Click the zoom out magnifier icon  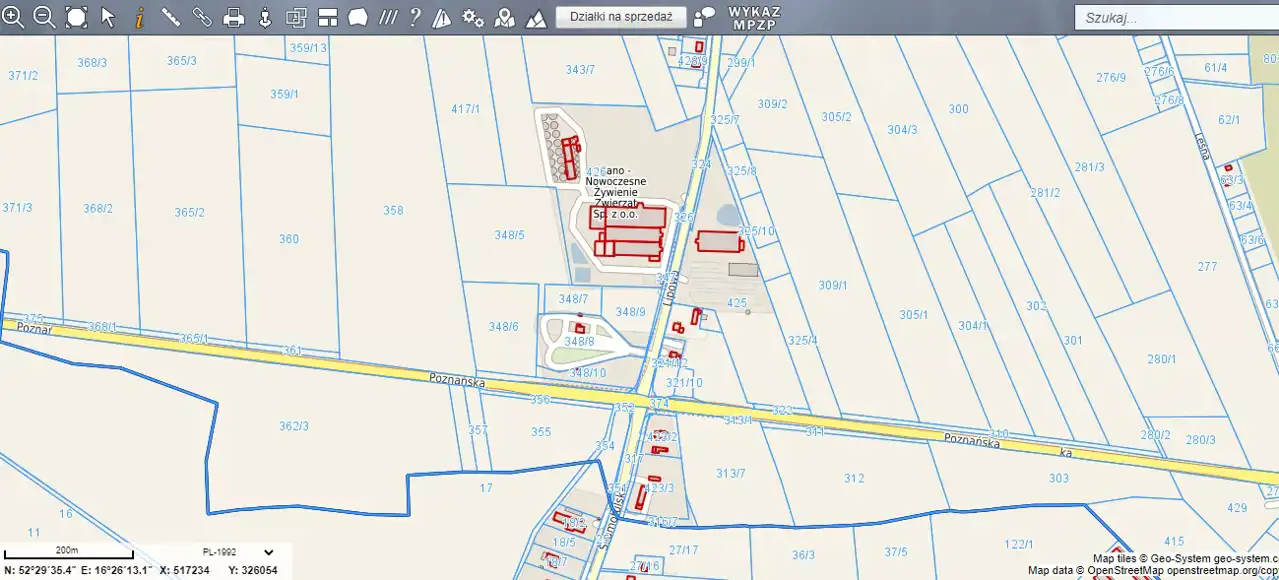tap(45, 17)
